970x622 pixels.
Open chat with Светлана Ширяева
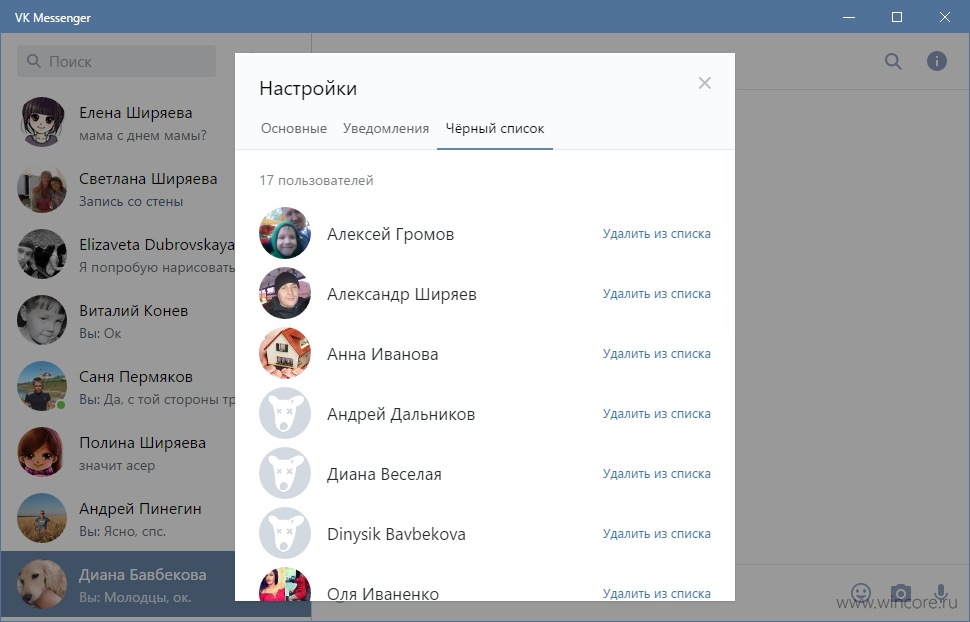118,188
